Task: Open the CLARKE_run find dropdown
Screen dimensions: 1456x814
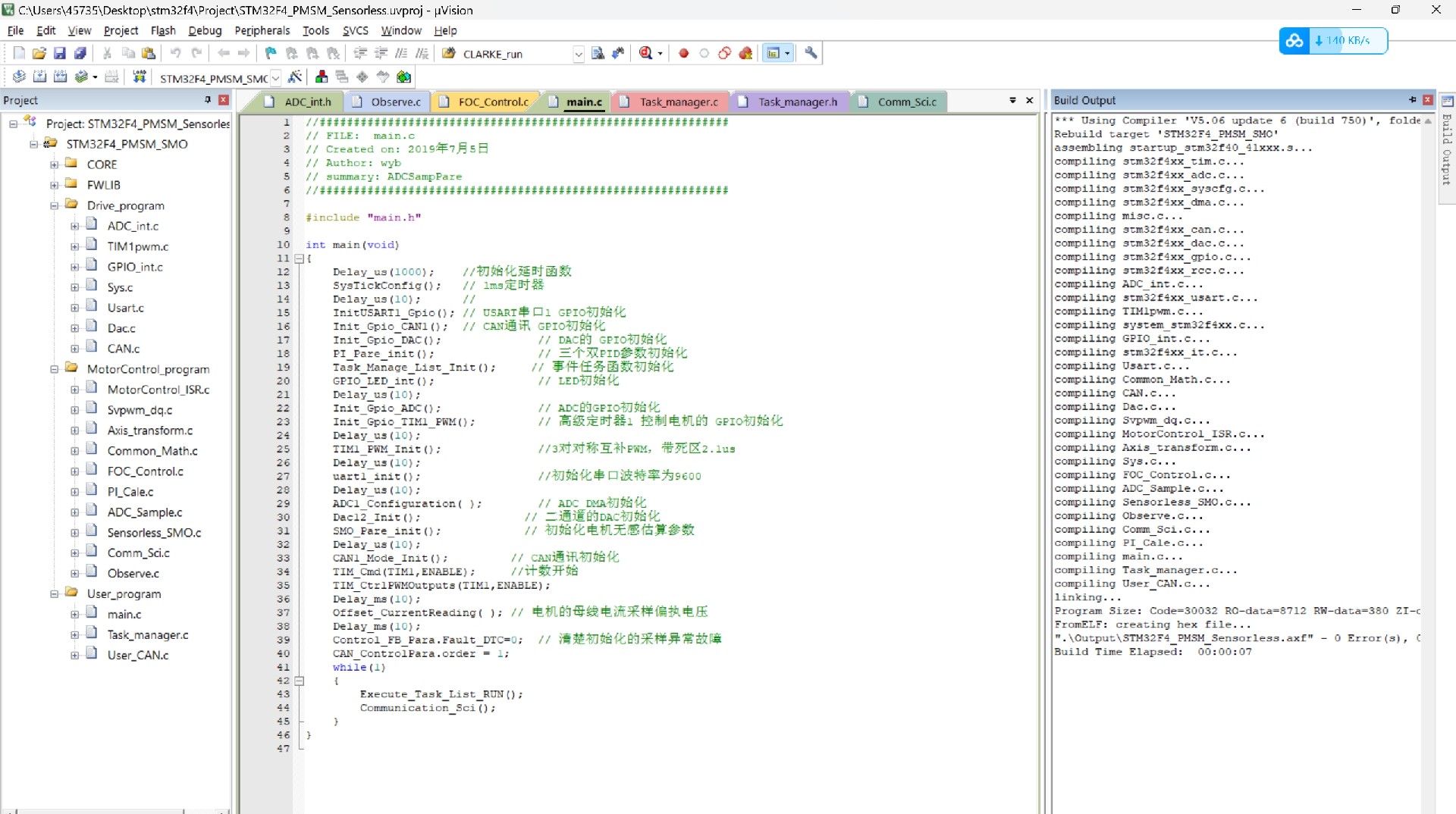Action: [579, 54]
